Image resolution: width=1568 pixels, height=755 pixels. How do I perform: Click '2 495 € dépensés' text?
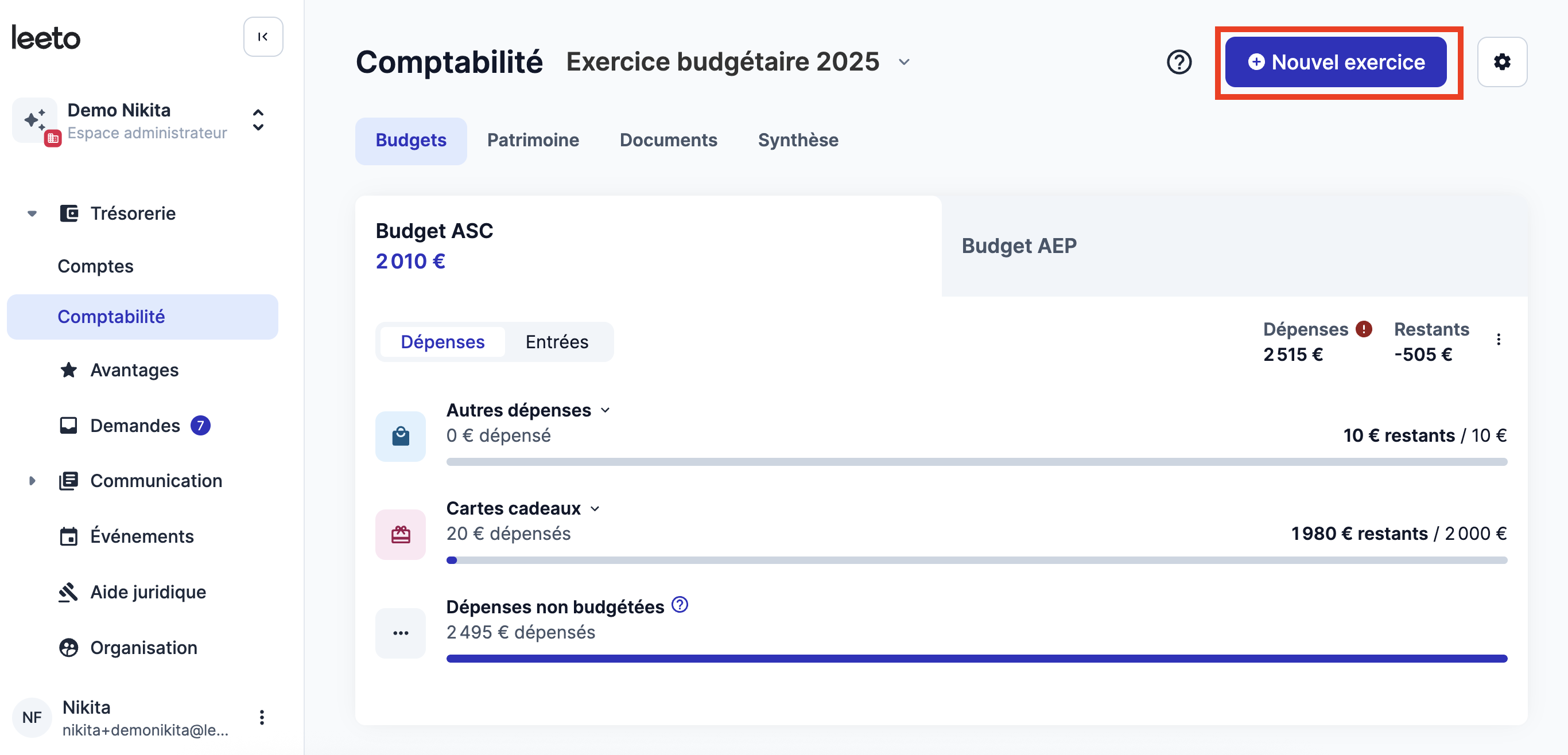click(x=521, y=633)
